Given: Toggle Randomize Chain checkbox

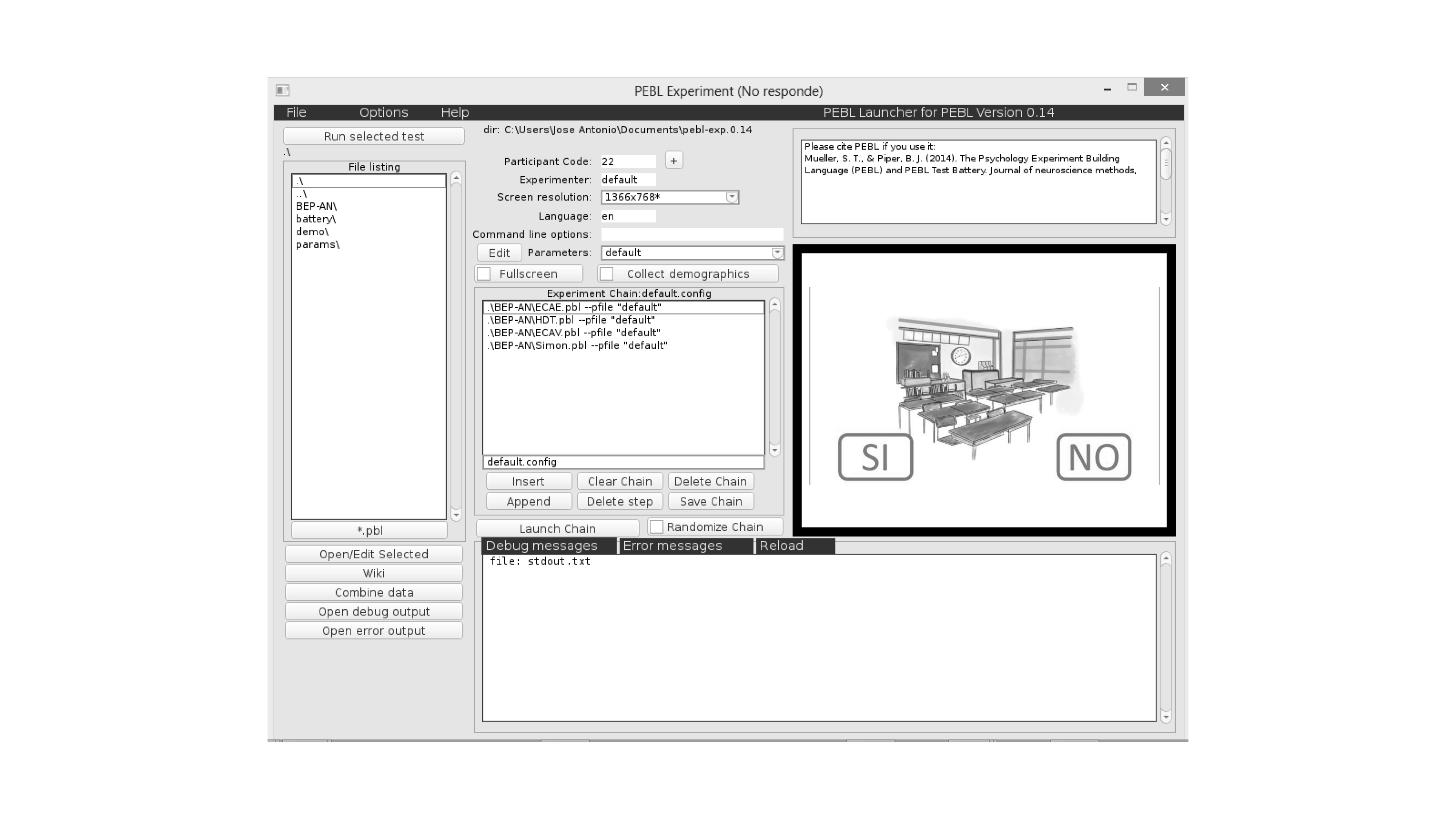Looking at the screenshot, I should [x=656, y=527].
